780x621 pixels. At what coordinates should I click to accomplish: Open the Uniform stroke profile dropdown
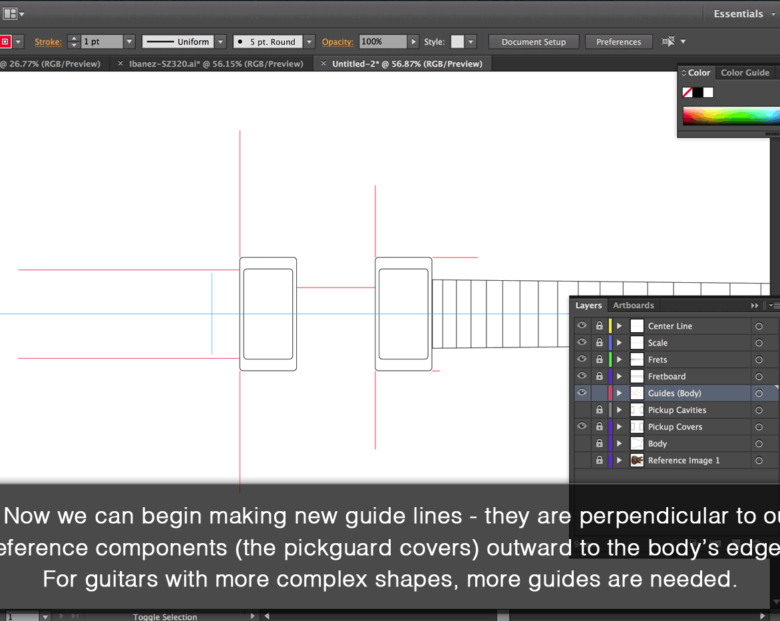pyautogui.click(x=221, y=42)
